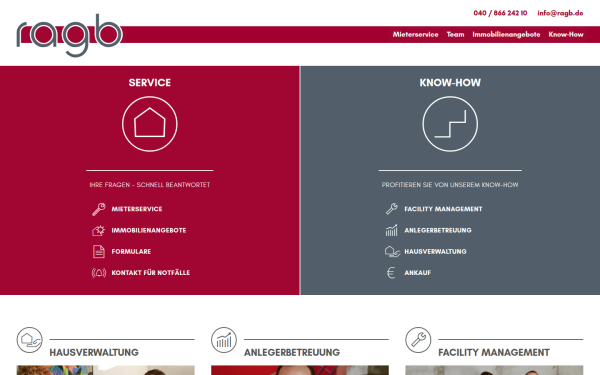Image resolution: width=600 pixels, height=375 pixels.
Task: Click the text 'Profitieren Sie von unserem Know-How'
Action: (x=450, y=185)
